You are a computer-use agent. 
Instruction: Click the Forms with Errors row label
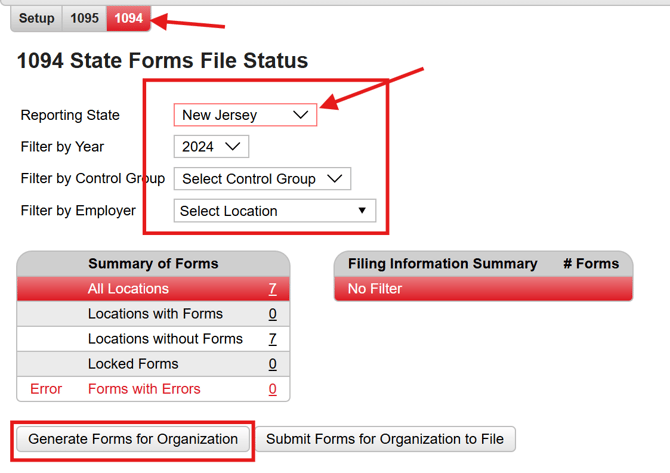point(144,389)
